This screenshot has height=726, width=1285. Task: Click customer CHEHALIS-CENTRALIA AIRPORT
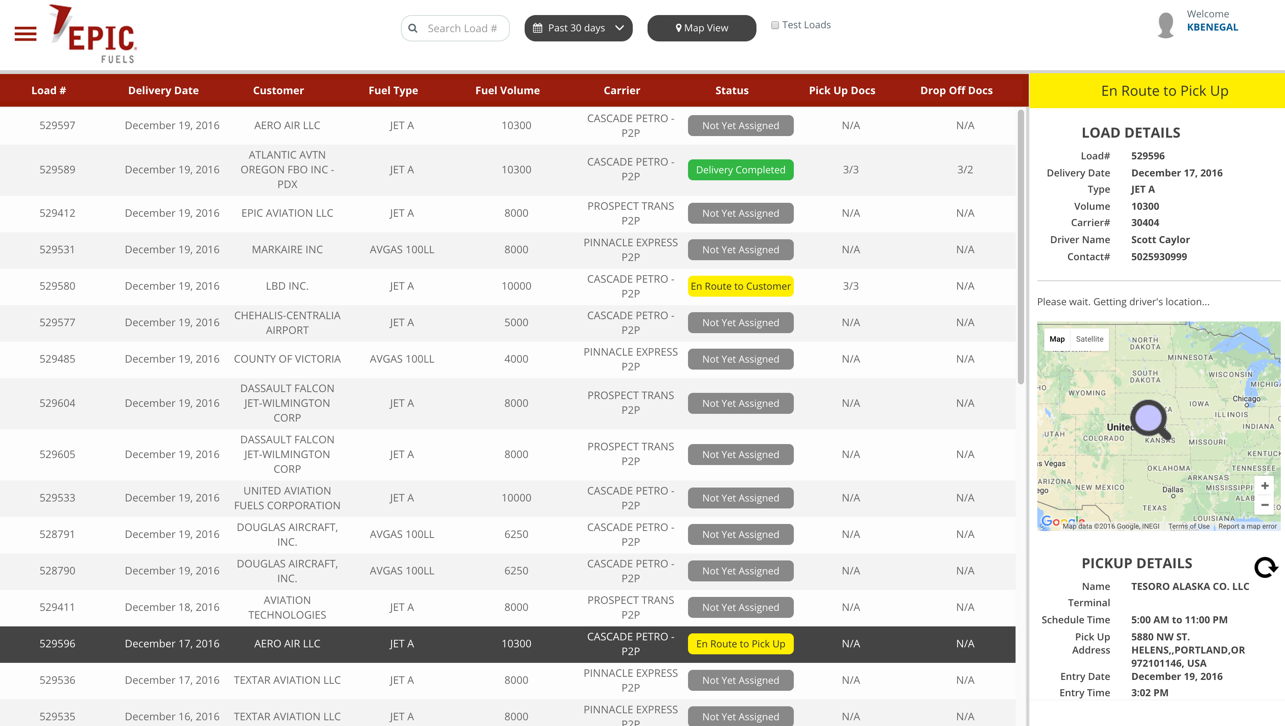tap(287, 323)
